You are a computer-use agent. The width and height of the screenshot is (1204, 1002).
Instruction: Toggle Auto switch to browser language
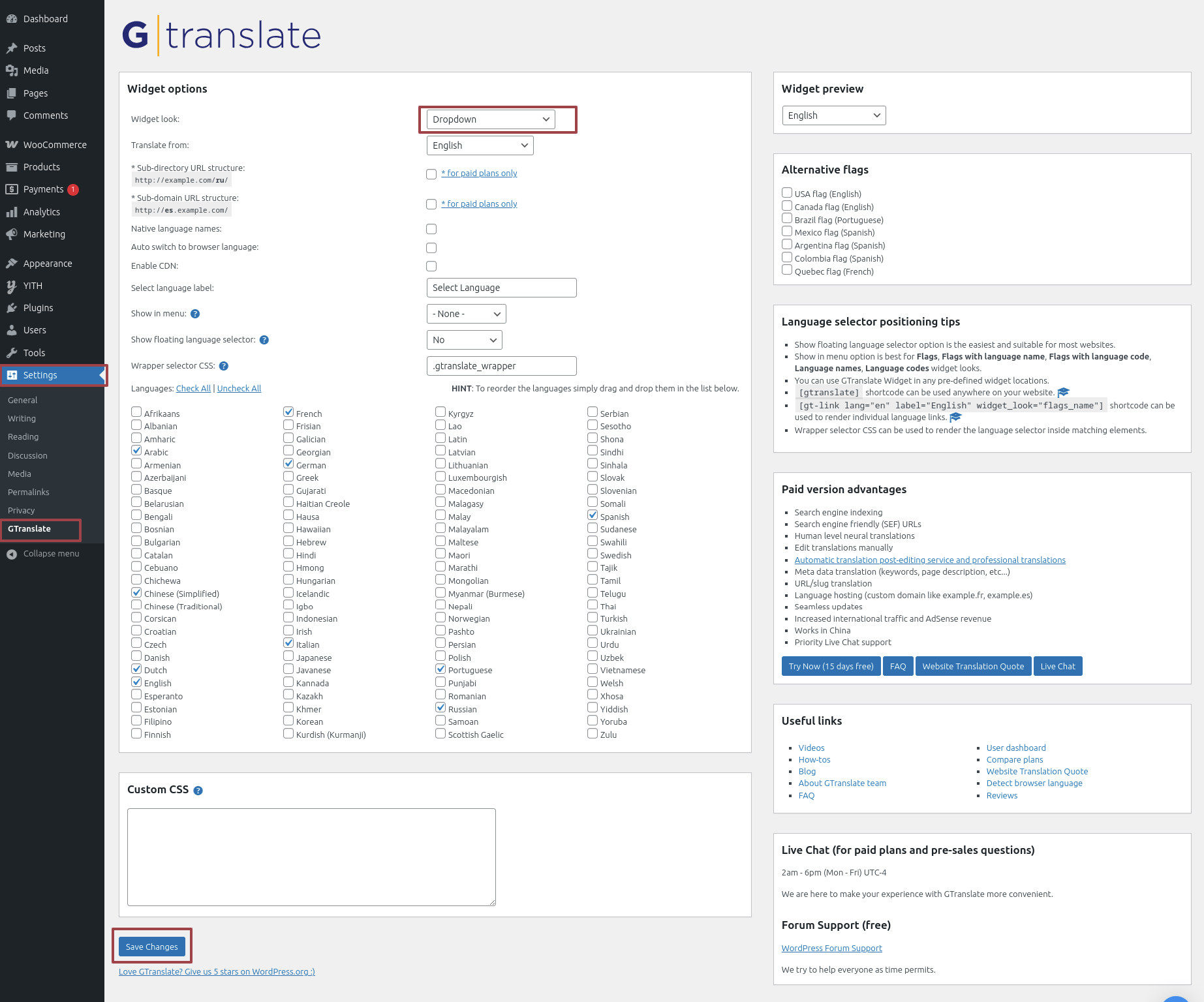pyautogui.click(x=431, y=248)
